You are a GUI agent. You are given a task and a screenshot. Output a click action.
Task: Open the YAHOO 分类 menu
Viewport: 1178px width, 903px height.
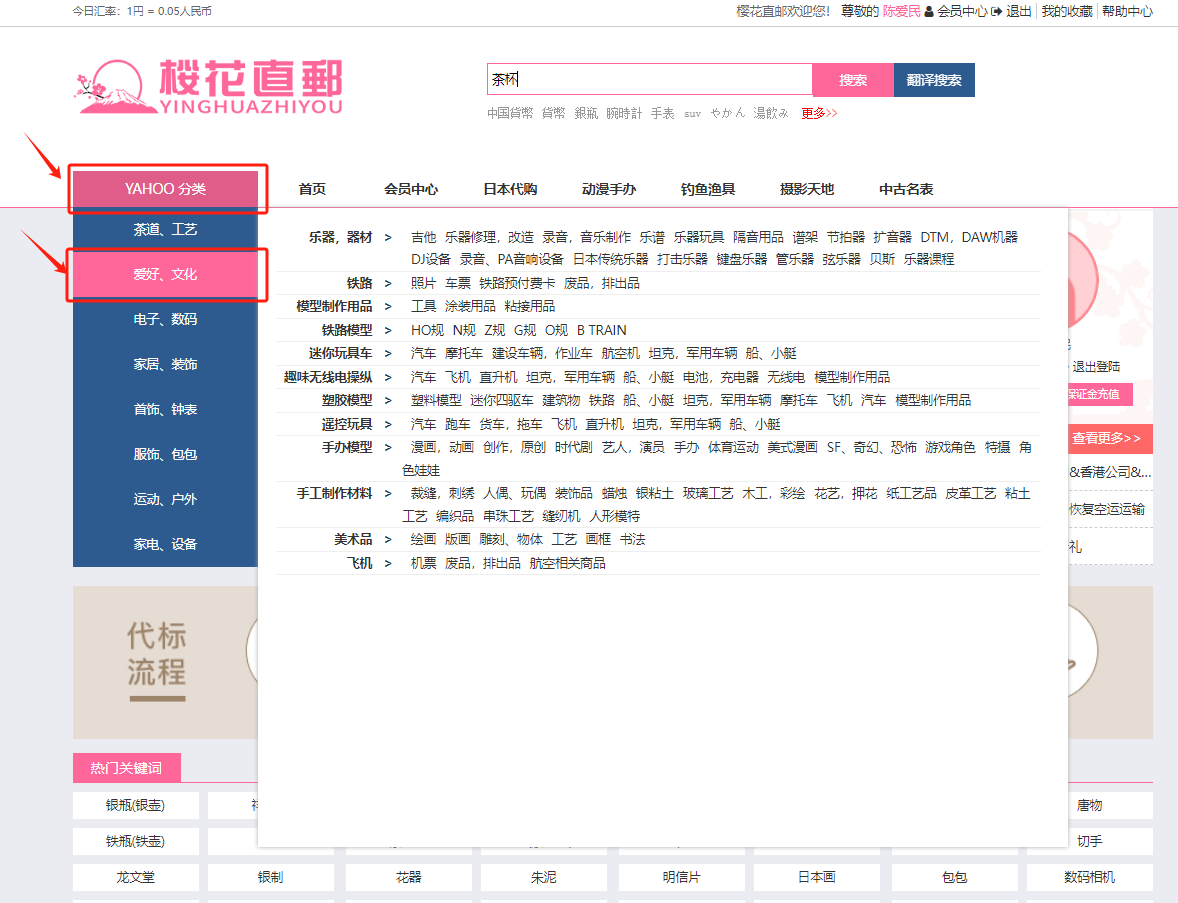point(166,189)
